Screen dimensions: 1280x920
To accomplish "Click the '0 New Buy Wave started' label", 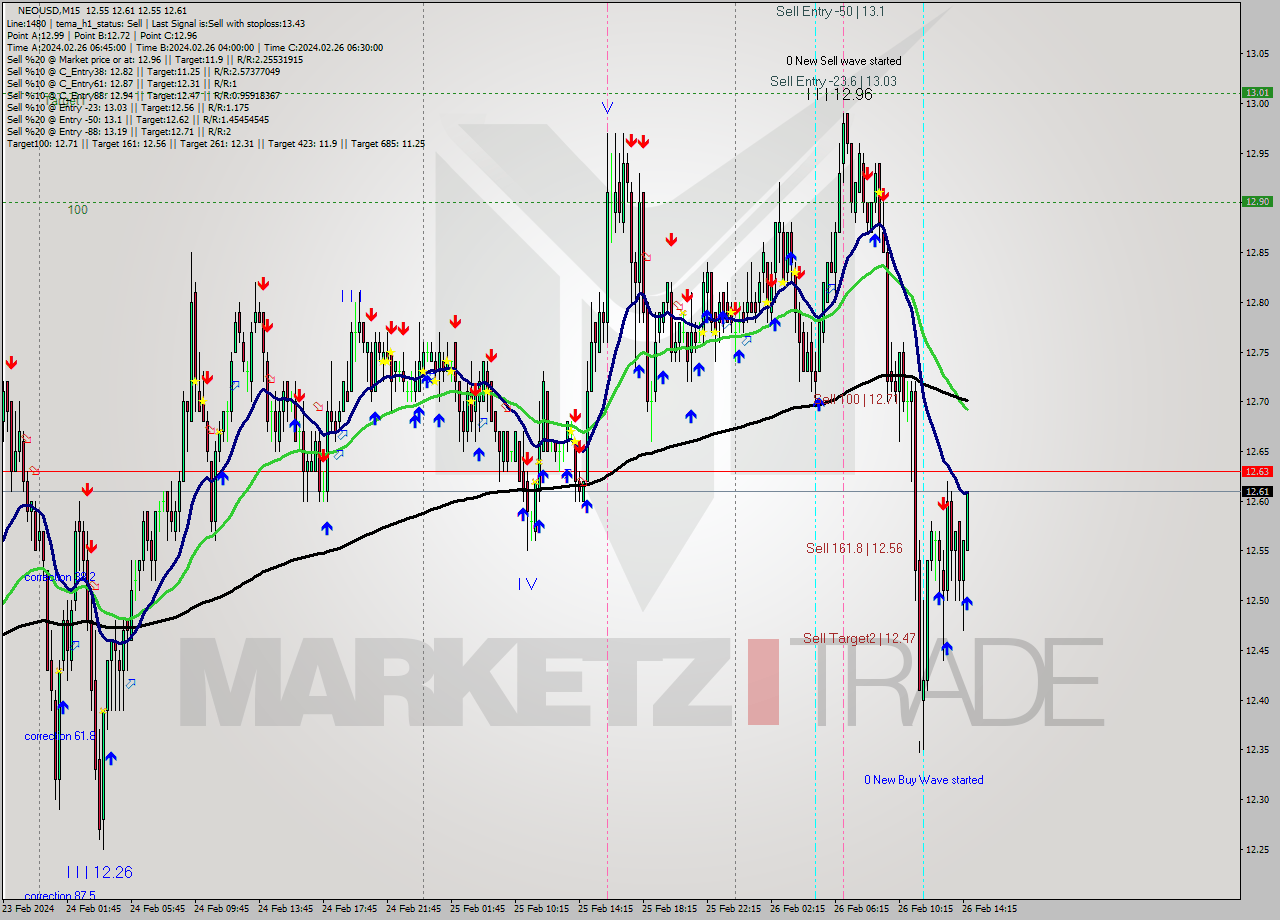I will (924, 780).
